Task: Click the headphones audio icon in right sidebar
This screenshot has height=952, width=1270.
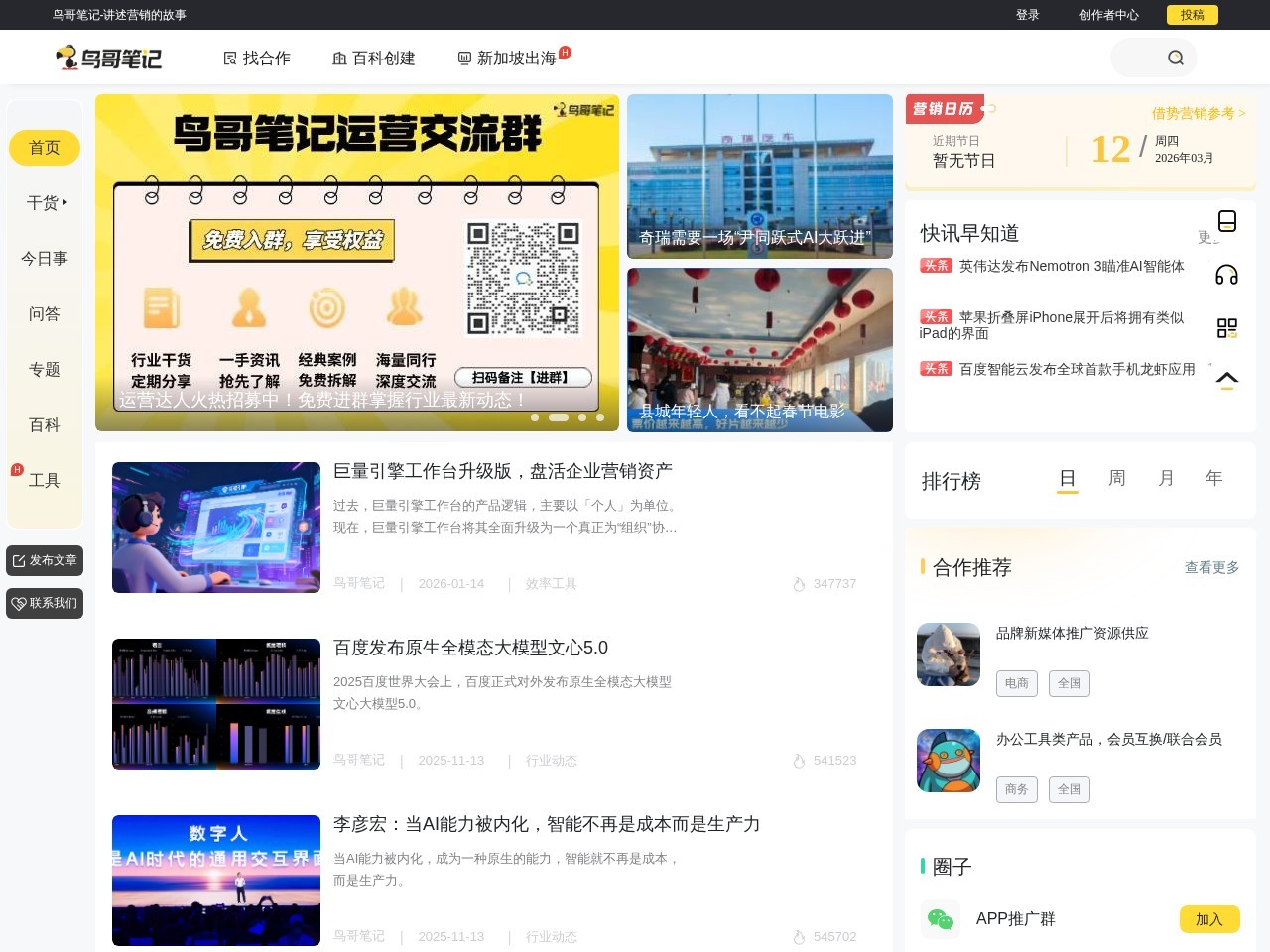Action: coord(1227,274)
